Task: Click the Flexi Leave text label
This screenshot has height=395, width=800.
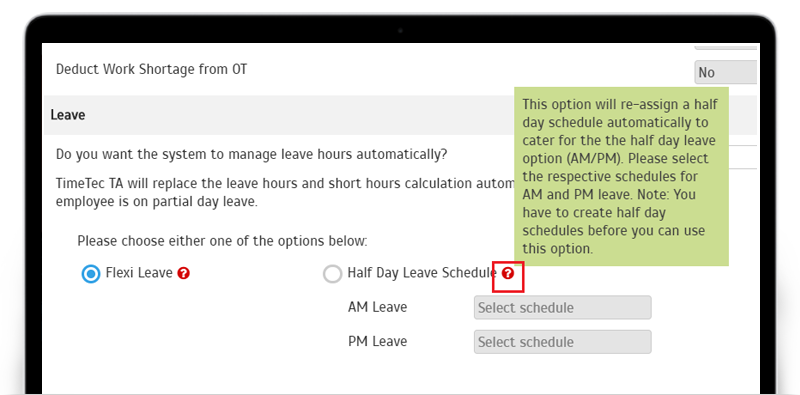Action: click(x=139, y=273)
